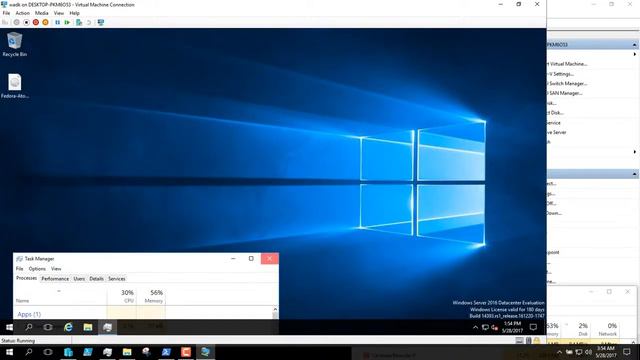
Task: Expand Apps (1) group in Task Manager
Action: 29,314
